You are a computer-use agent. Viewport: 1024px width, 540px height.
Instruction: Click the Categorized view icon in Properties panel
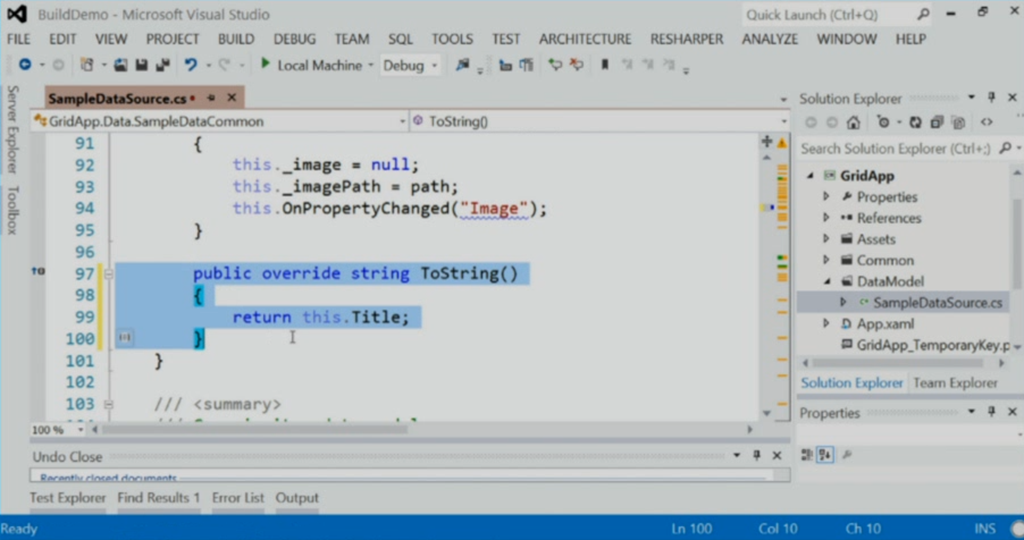[807, 454]
